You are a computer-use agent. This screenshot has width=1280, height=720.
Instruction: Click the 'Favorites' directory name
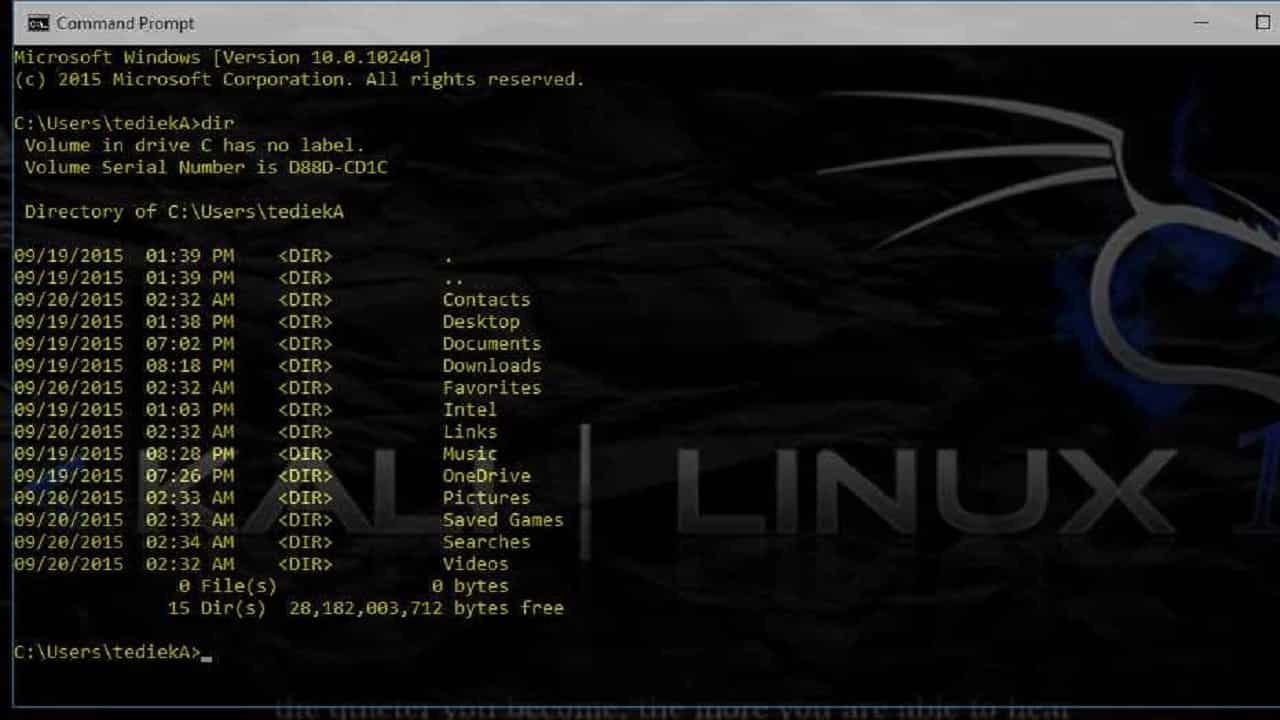492,387
